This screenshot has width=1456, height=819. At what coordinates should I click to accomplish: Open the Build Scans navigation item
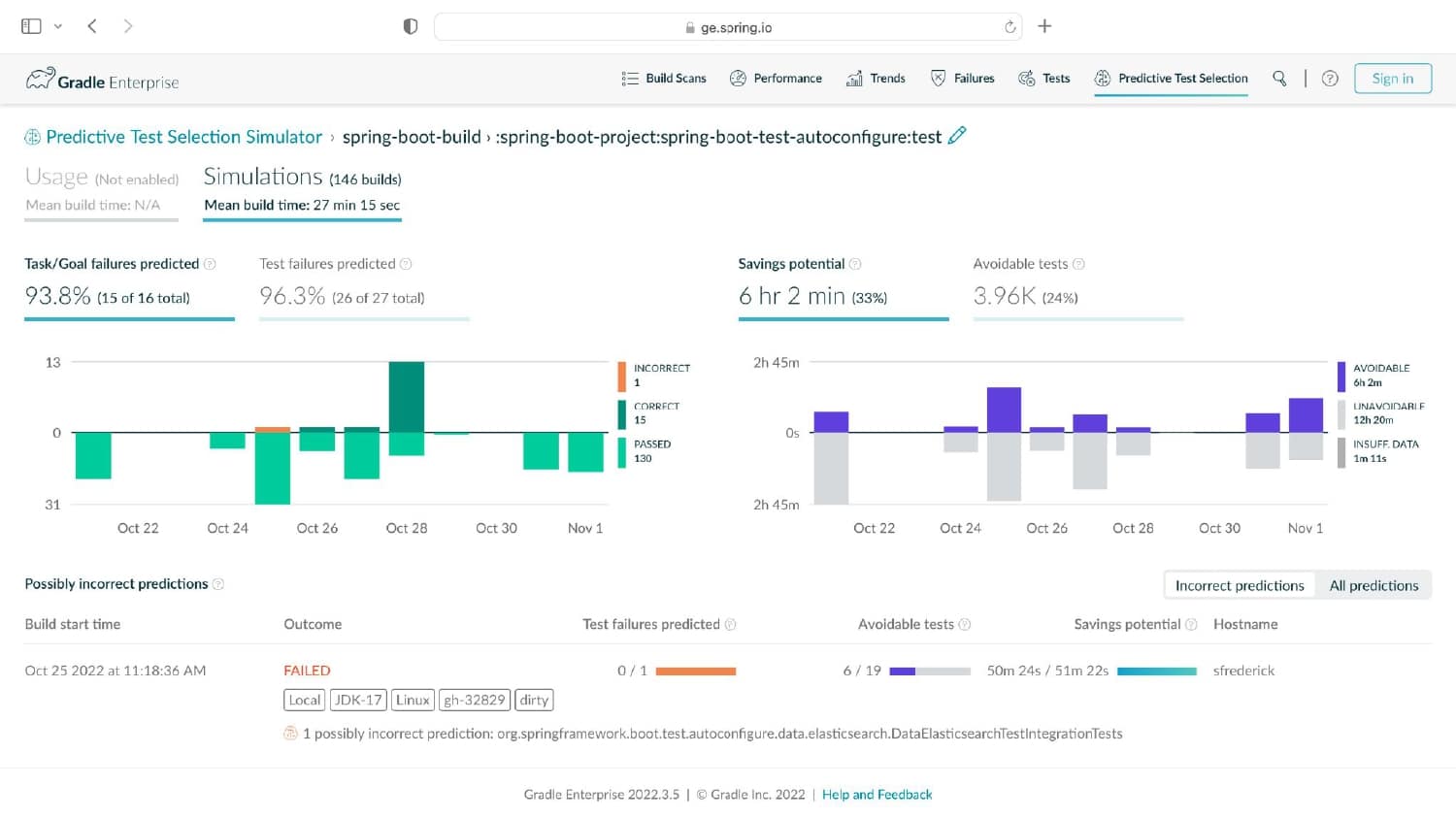point(664,79)
